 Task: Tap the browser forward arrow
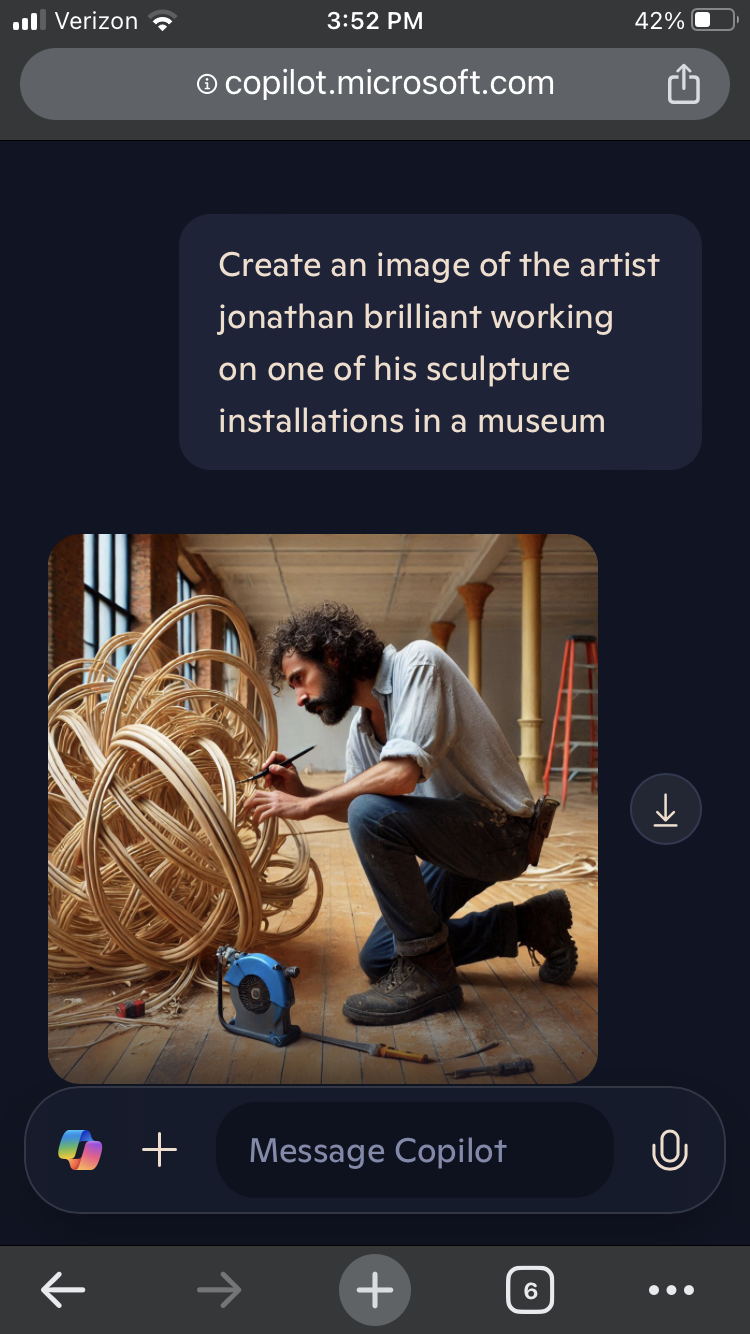(x=219, y=1291)
